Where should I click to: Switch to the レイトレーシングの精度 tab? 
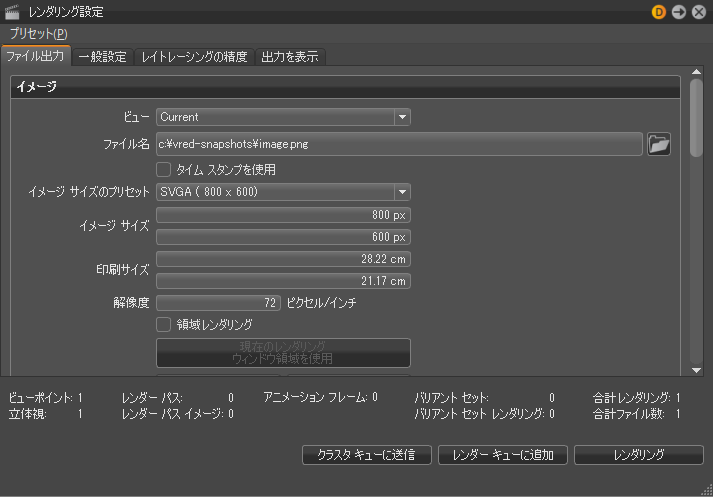pos(194,57)
